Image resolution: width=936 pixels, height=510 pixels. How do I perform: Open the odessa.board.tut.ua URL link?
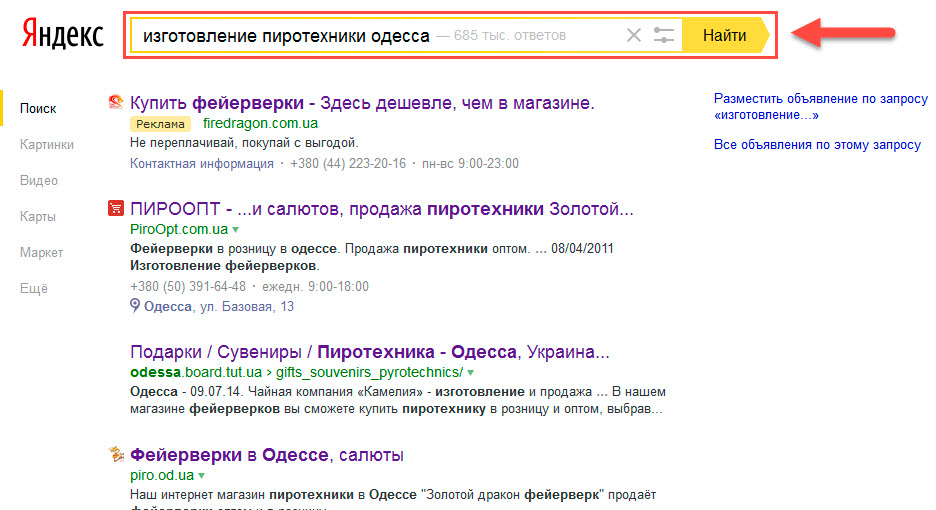(196, 372)
